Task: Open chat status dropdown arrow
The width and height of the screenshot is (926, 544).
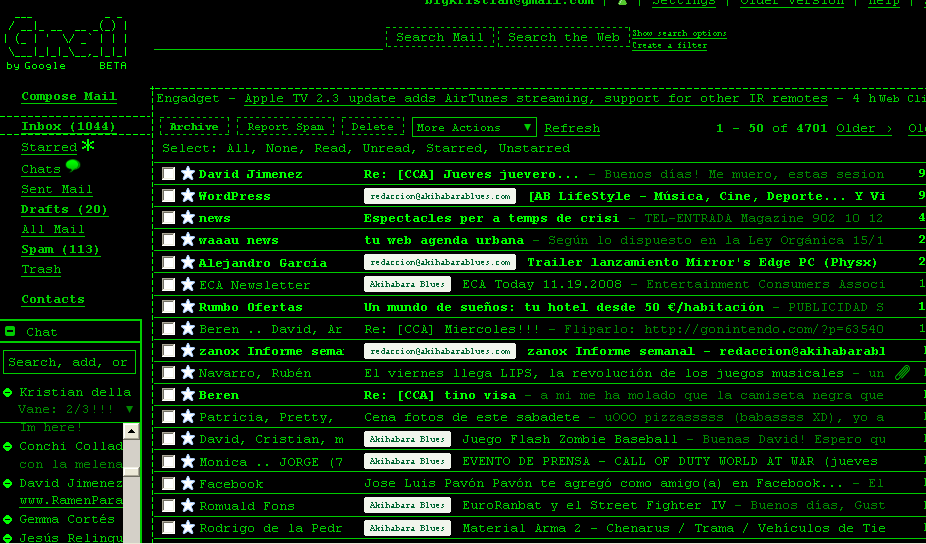Action: click(129, 409)
